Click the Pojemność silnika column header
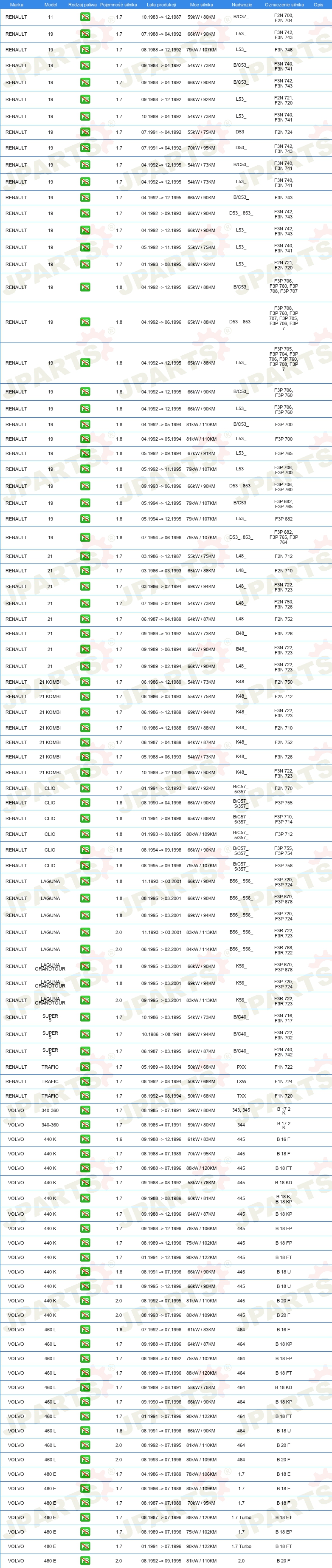The width and height of the screenshot is (332, 1568). coord(118,4)
